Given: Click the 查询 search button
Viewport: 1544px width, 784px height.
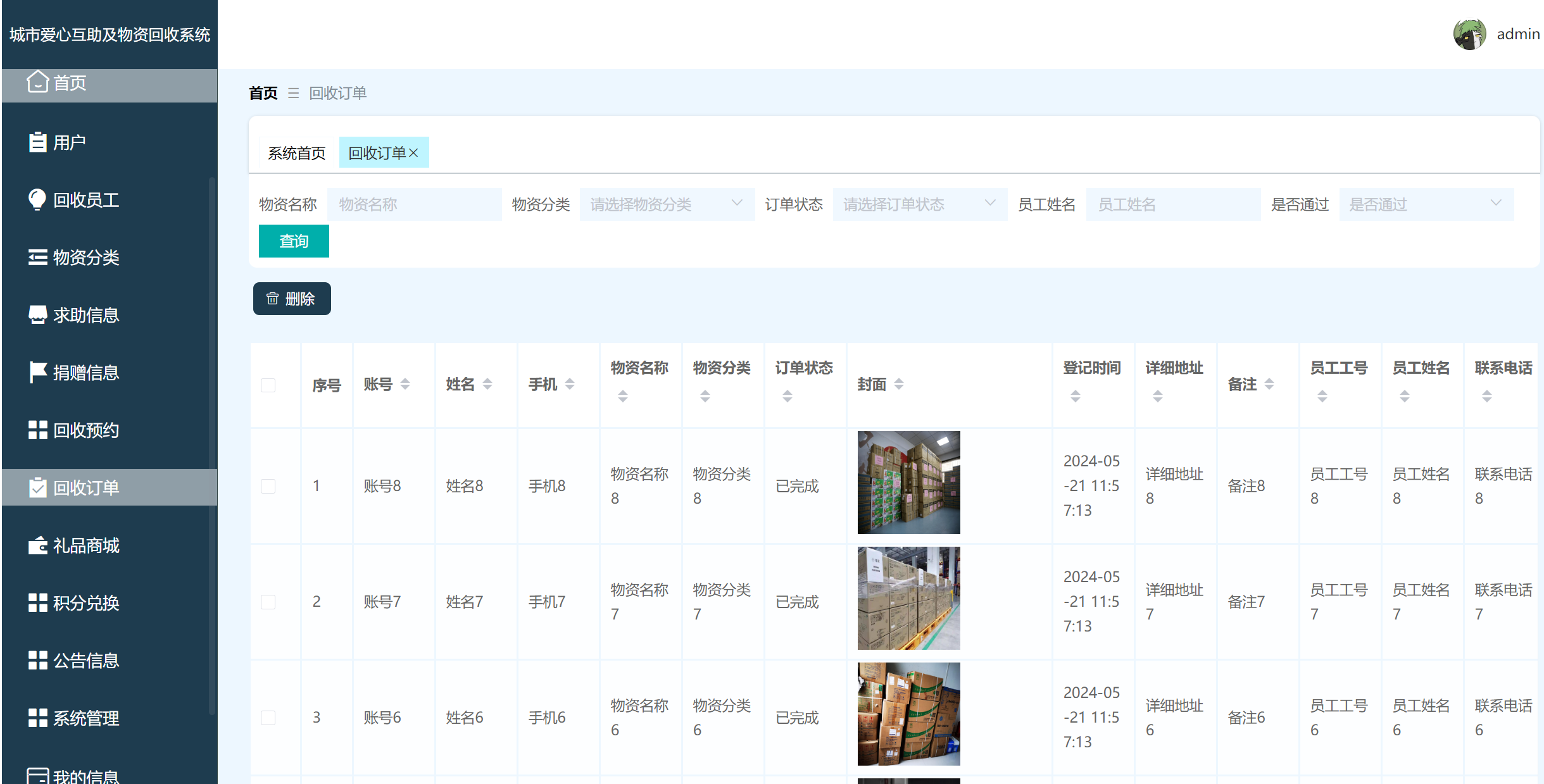Looking at the screenshot, I should 294,241.
